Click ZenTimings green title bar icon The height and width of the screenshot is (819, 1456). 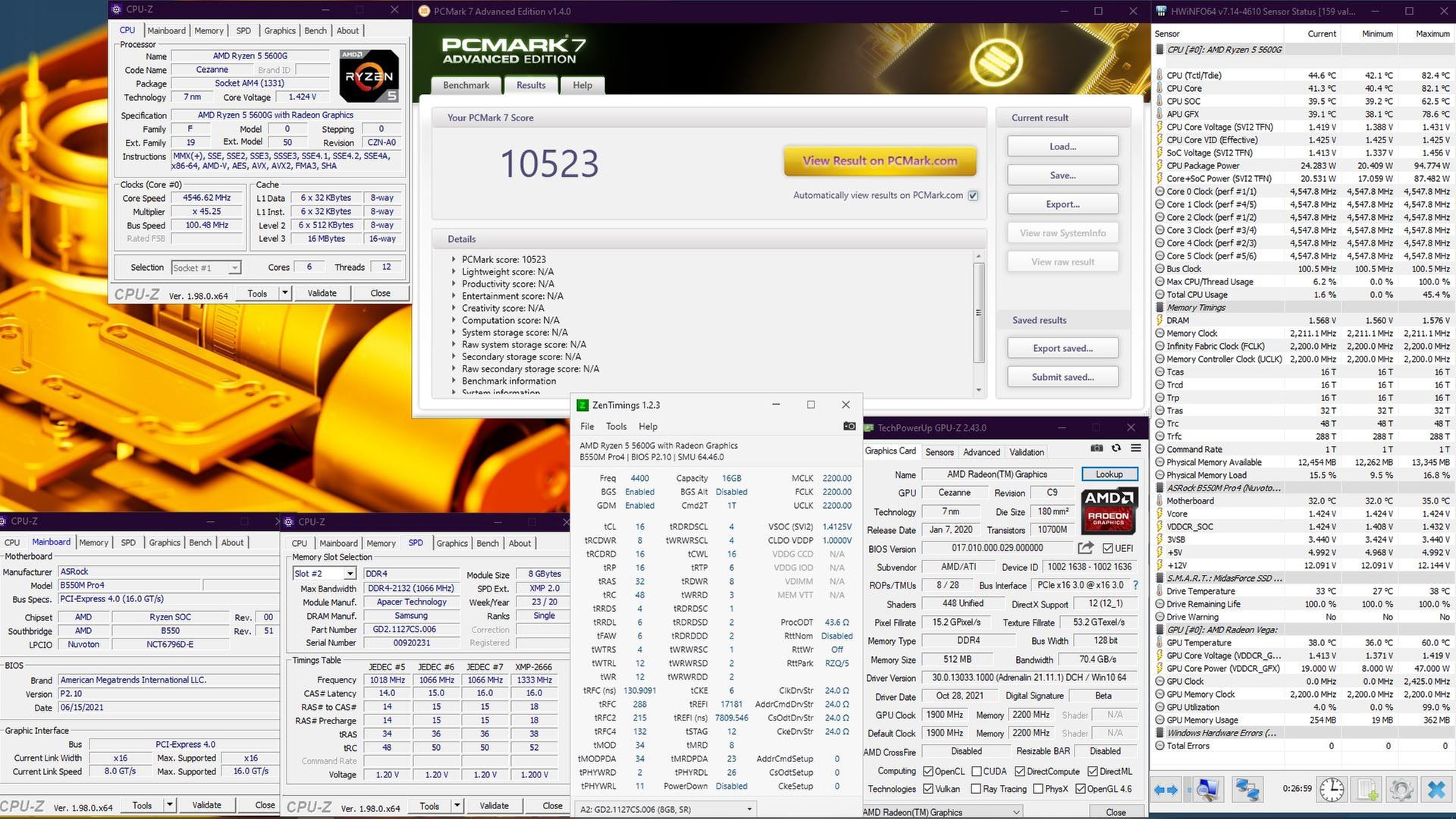pos(582,406)
